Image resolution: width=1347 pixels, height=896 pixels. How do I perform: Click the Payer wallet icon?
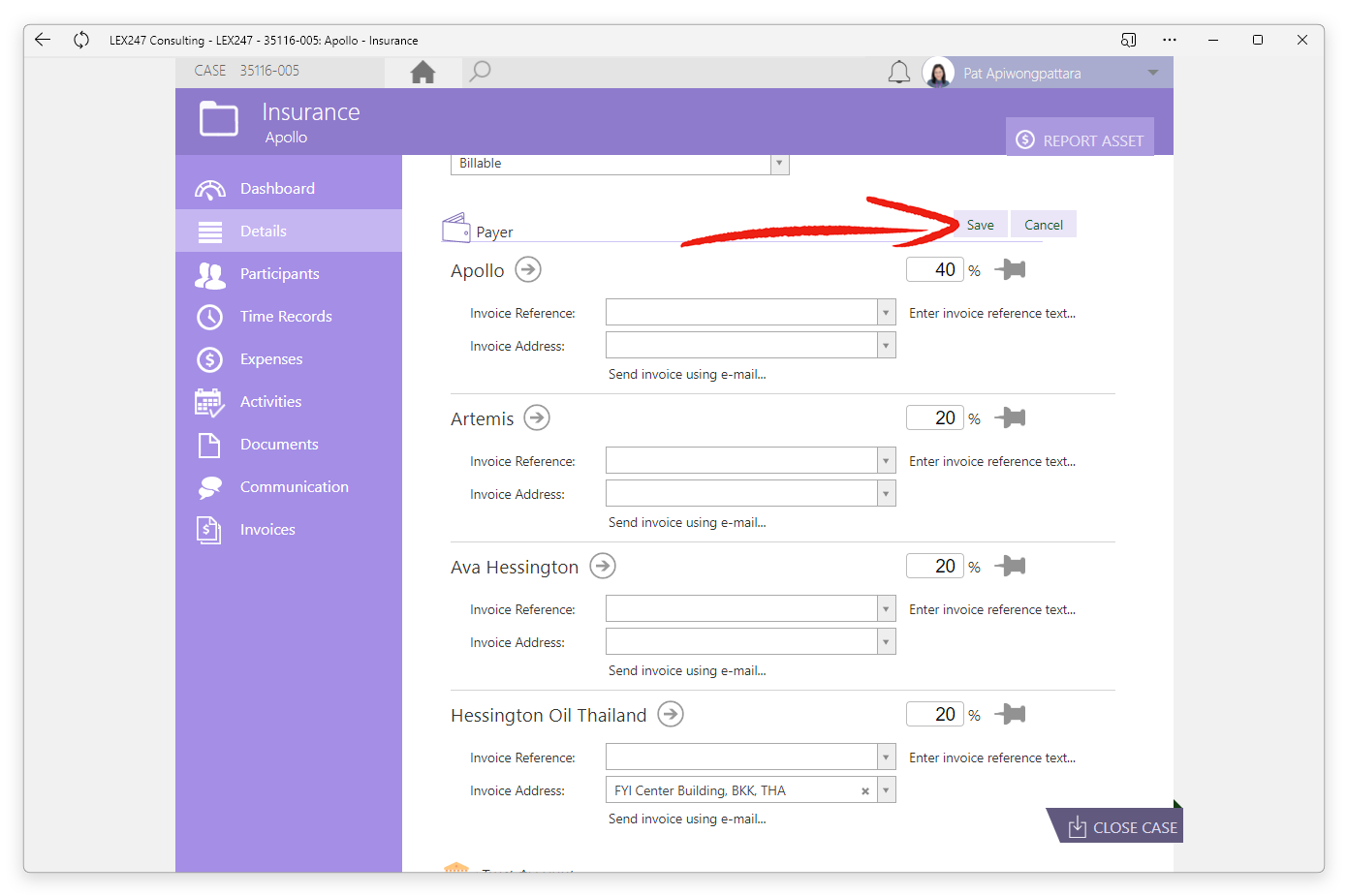pos(456,228)
